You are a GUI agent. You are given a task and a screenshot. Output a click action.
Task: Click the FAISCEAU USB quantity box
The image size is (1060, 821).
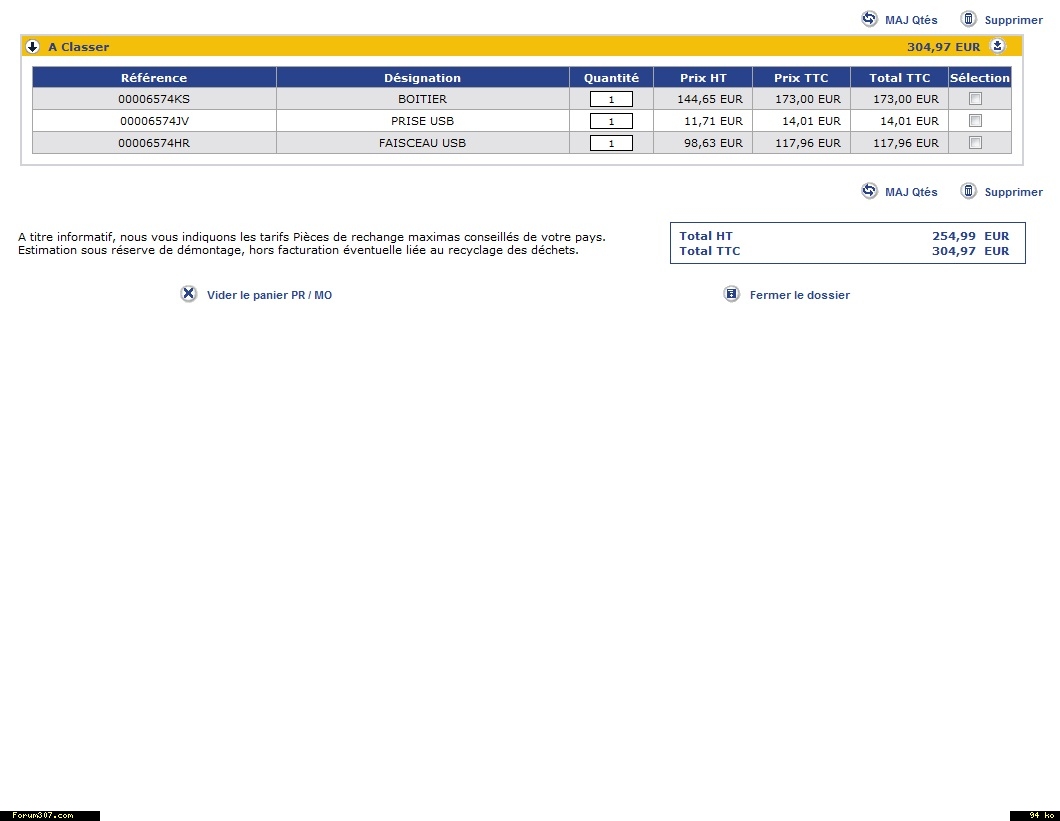(x=611, y=143)
